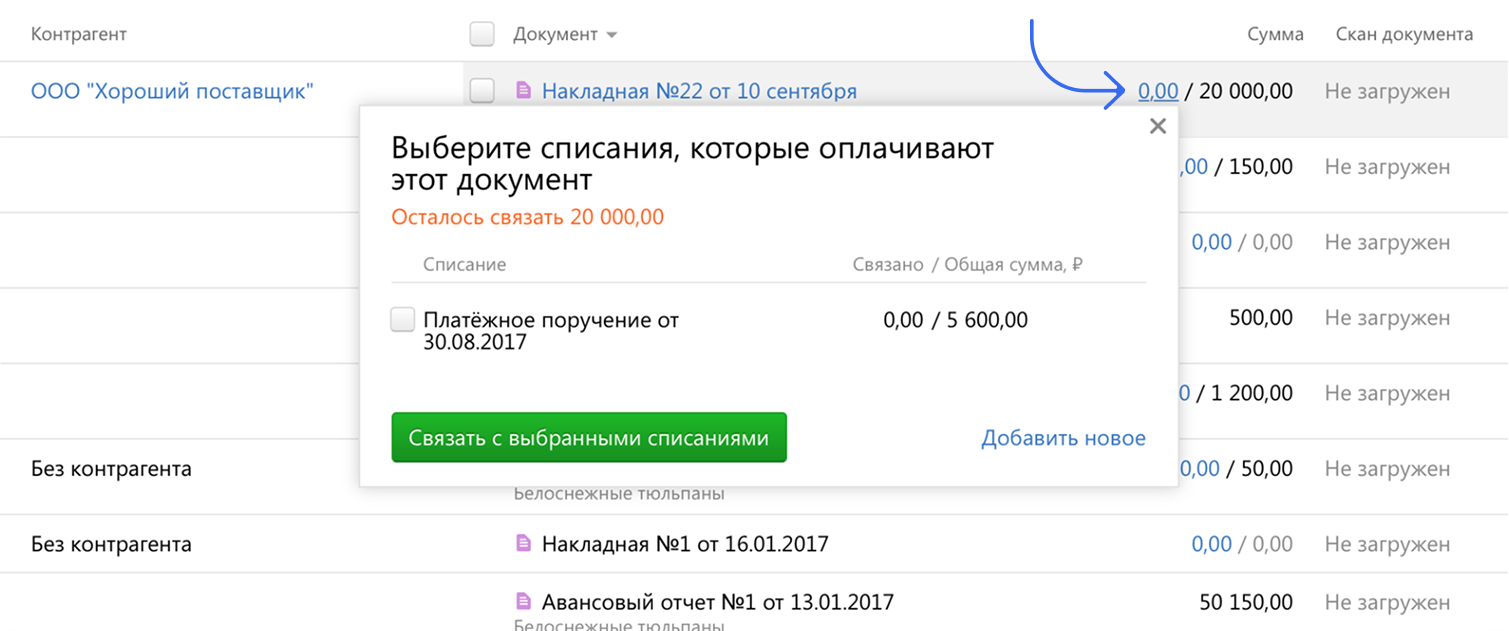Open Авансовый отчет №1 от 13.01.2017
Viewport: 1509px width, 631px height.
tap(717, 602)
